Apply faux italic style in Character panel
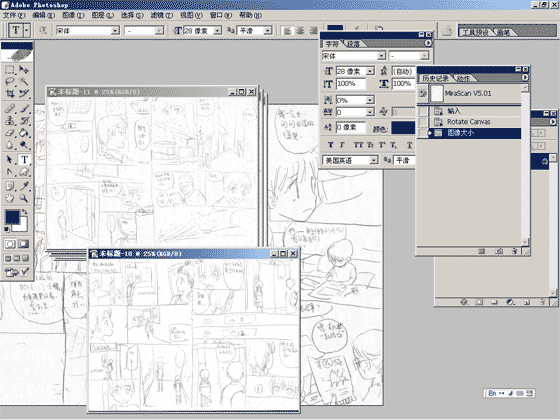Image resolution: width=560 pixels, height=420 pixels. (x=342, y=145)
